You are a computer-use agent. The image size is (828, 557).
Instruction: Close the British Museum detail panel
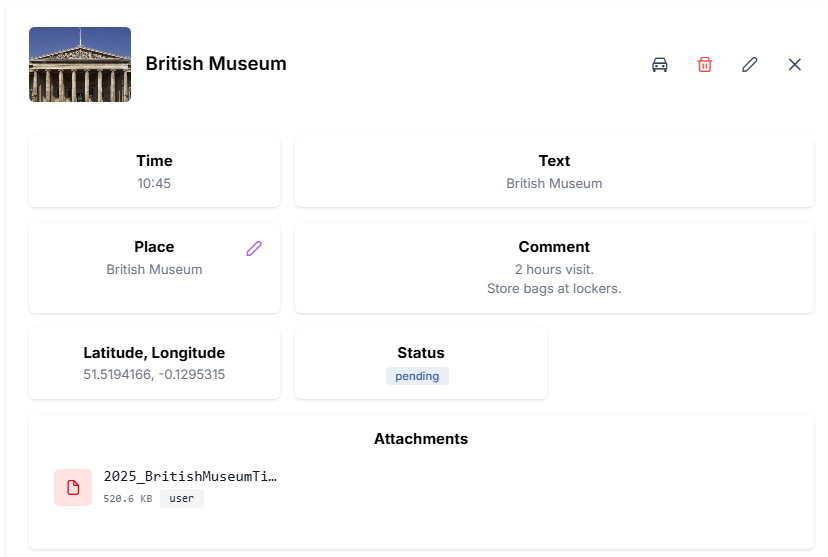795,64
